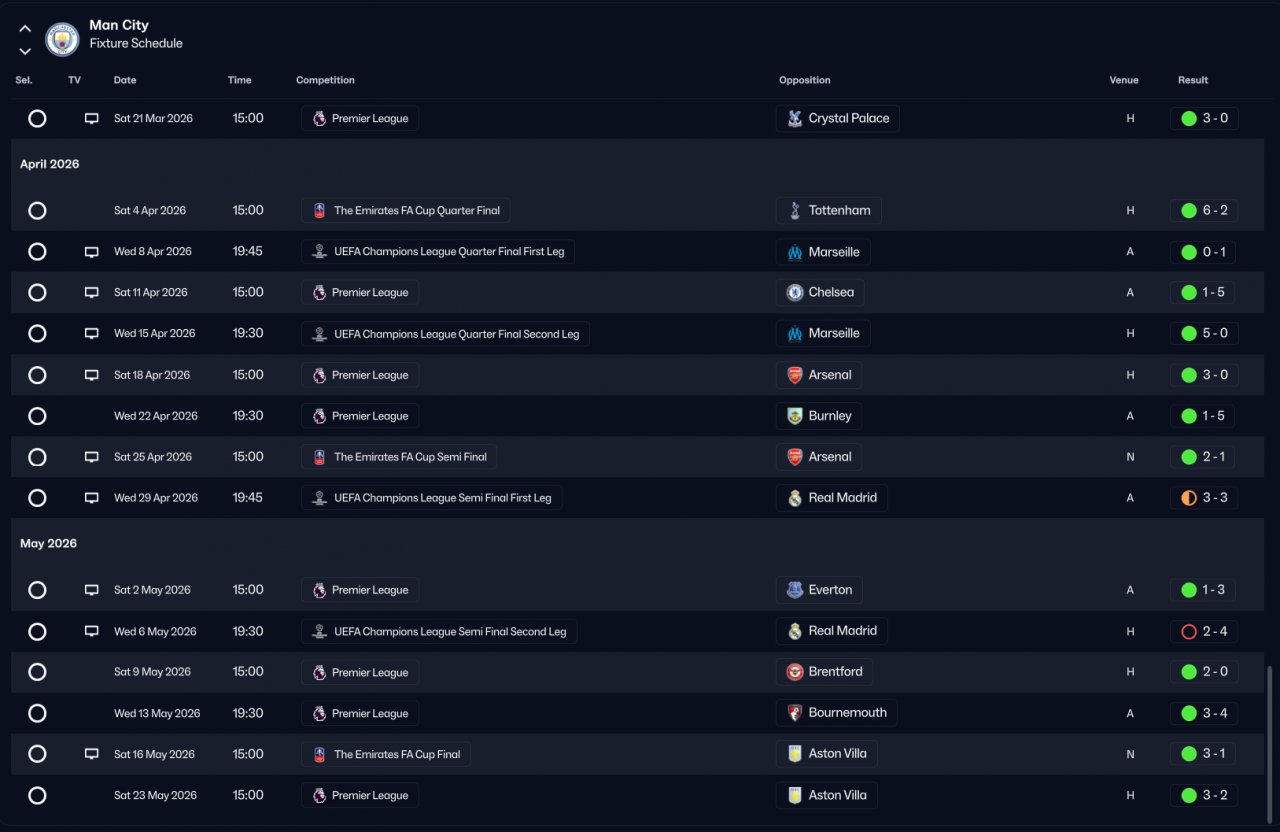Click the 'April 2026' month heading
The width and height of the screenshot is (1280, 832).
pos(50,164)
